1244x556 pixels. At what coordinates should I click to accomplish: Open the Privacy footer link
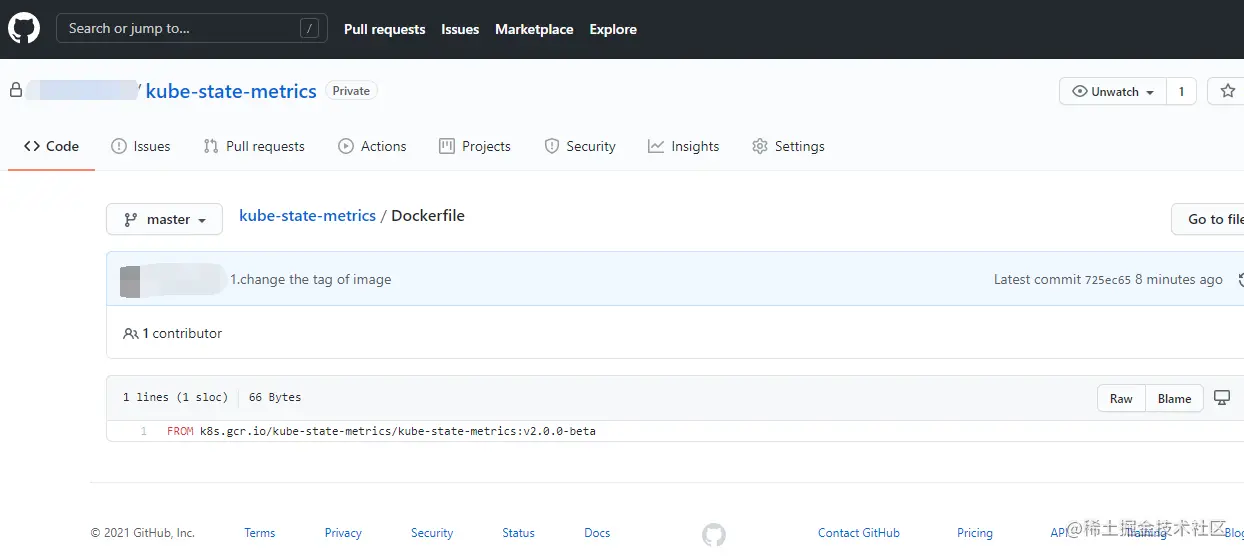point(343,533)
